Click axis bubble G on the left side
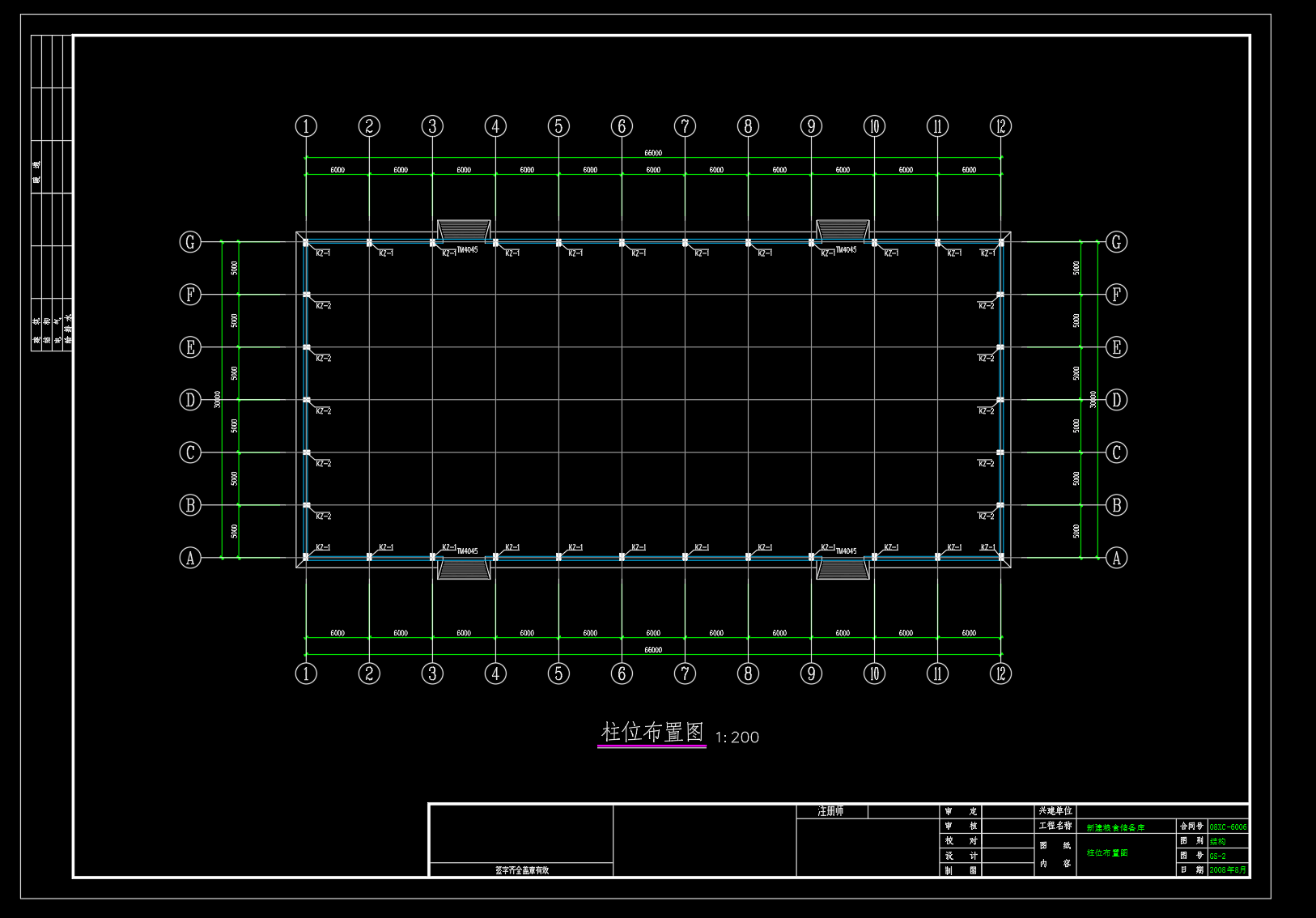 pos(190,242)
